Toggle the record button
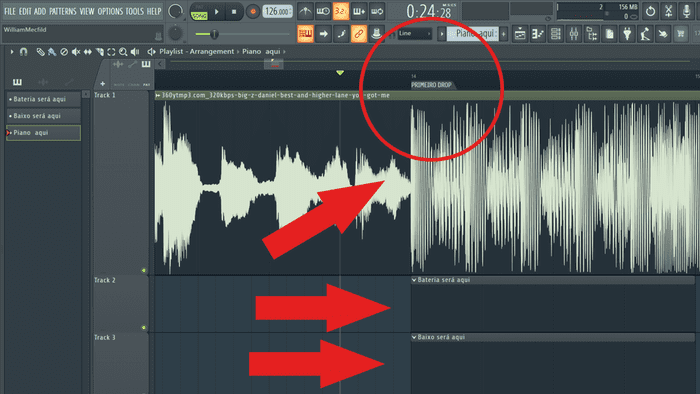Screen dimensions: 700x394 [x=253, y=12]
